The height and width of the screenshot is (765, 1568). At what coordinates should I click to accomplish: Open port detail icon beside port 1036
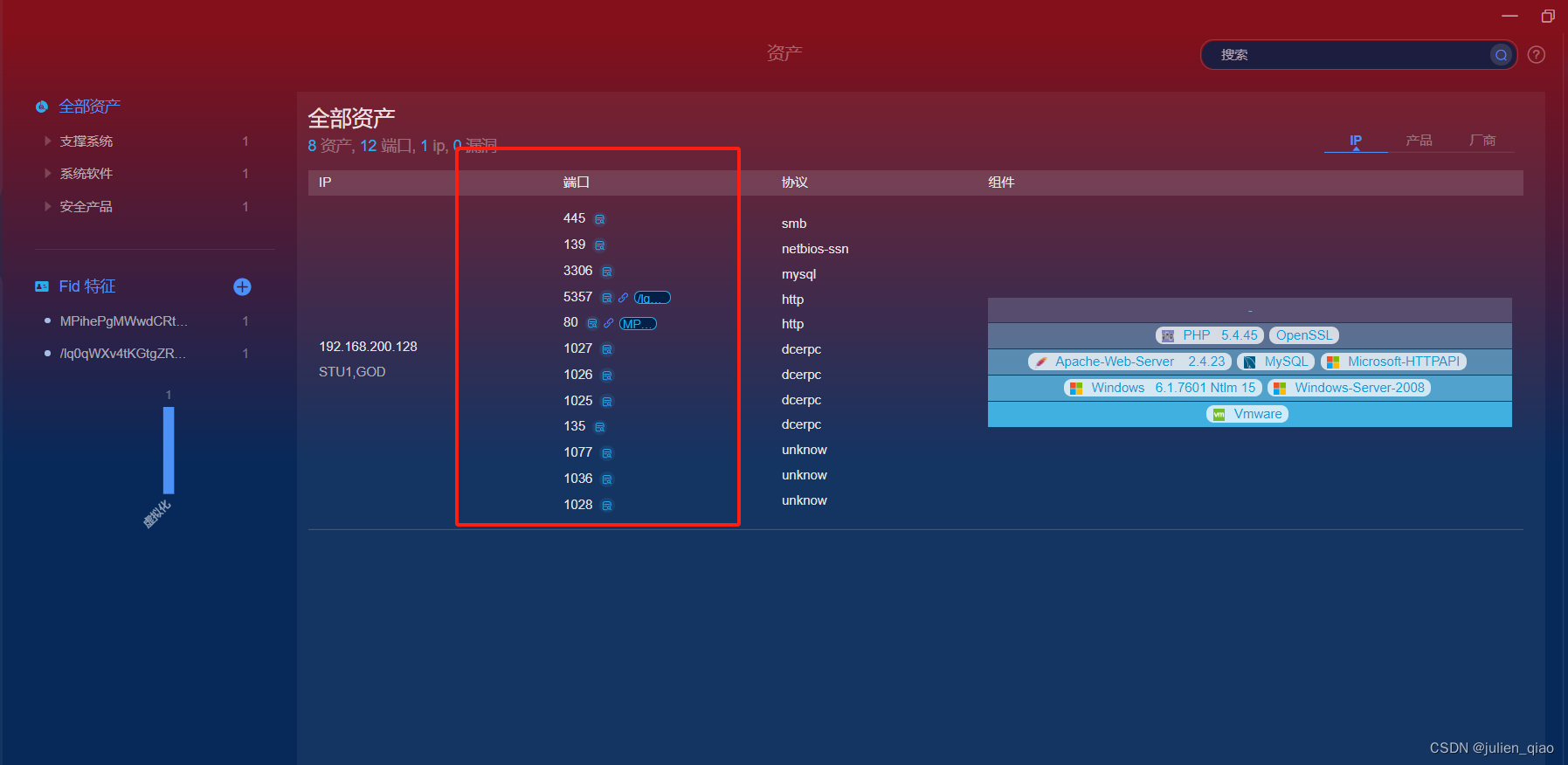(x=607, y=479)
